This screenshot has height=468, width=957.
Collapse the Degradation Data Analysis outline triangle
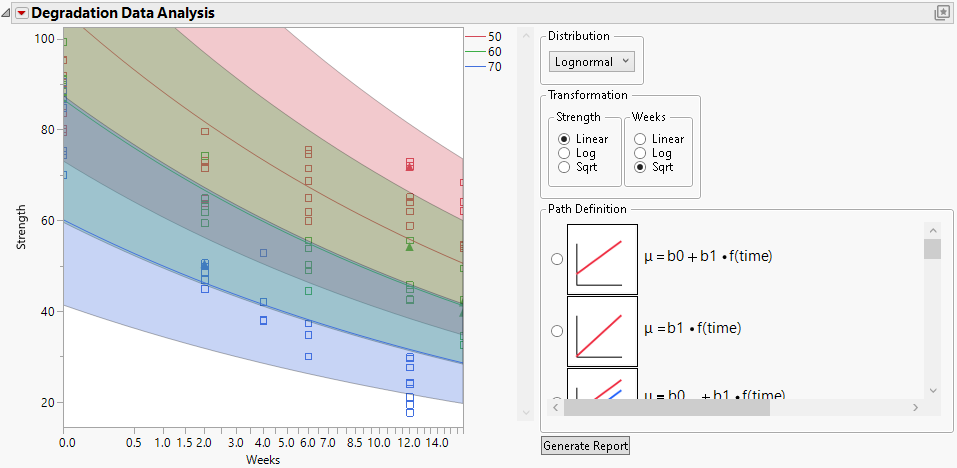click(x=7, y=13)
